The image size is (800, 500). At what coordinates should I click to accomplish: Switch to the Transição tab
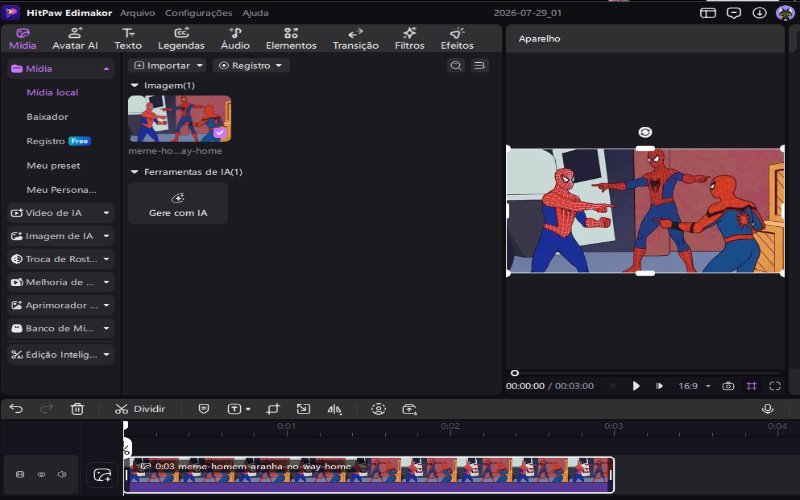356,39
